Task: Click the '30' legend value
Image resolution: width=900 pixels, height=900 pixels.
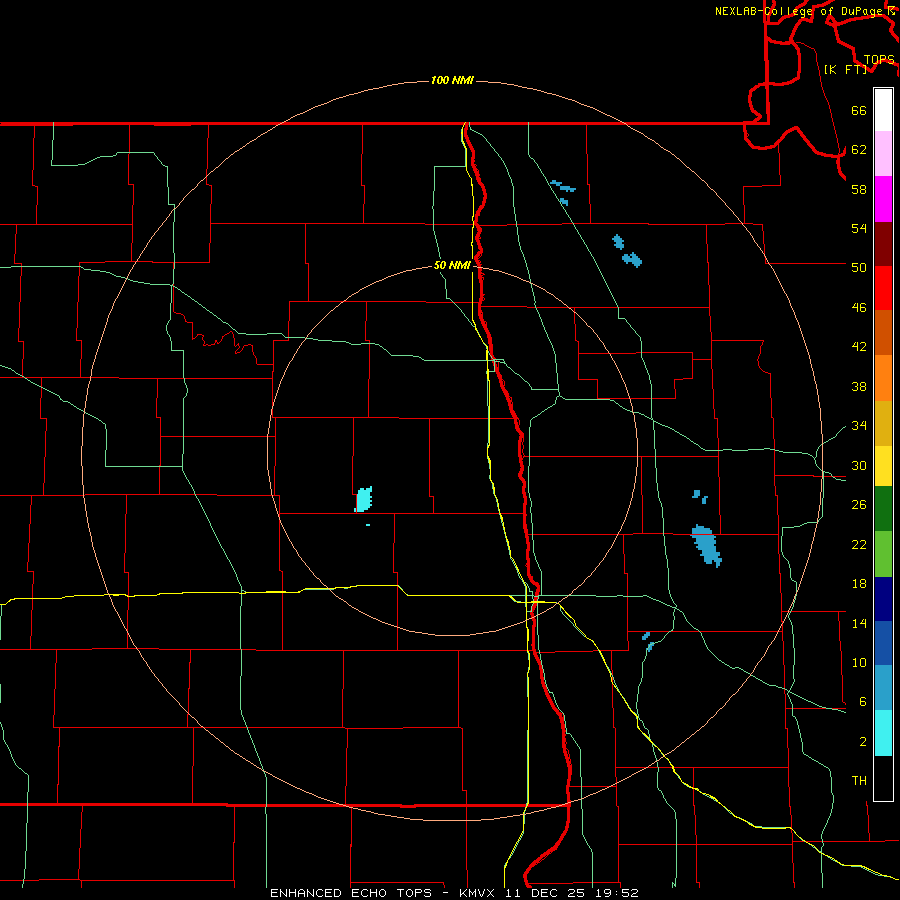Action: (859, 465)
